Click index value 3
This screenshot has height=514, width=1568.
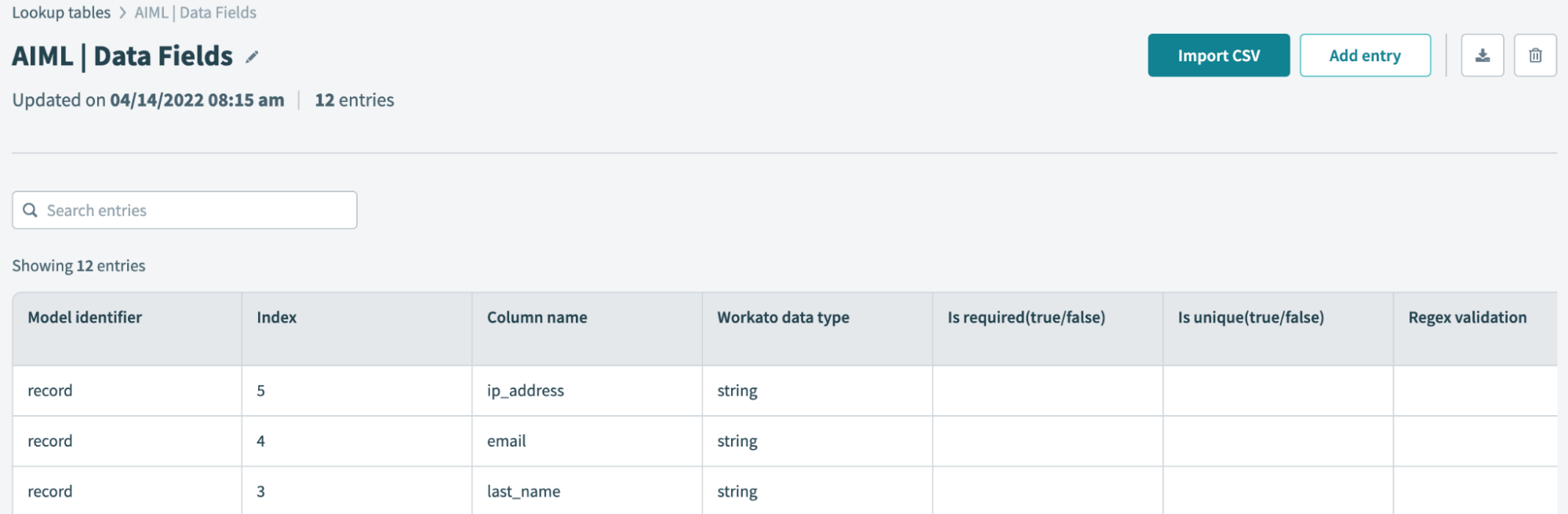261,491
